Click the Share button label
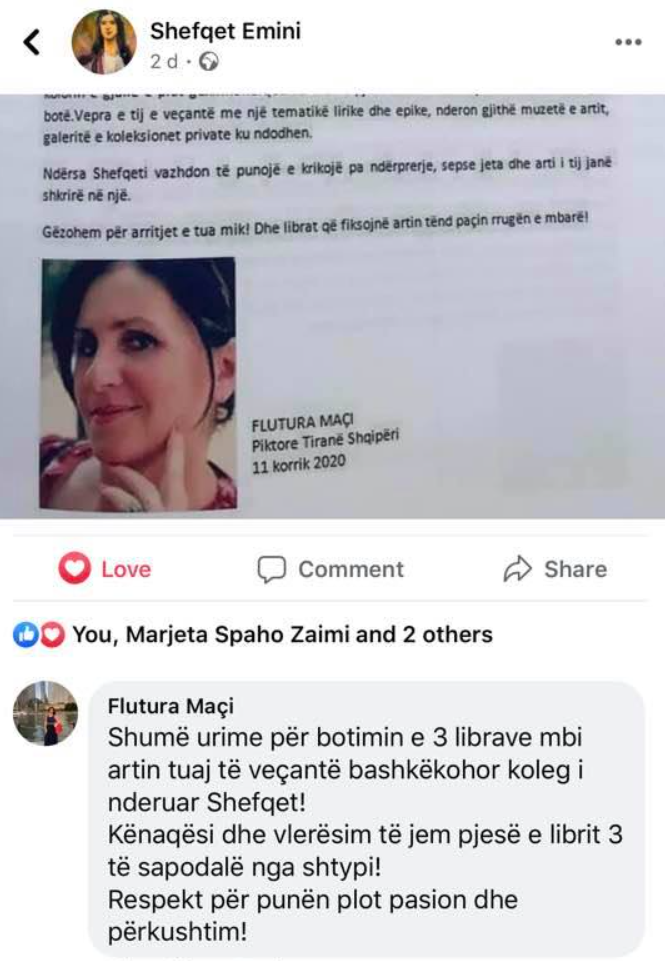 click(576, 569)
